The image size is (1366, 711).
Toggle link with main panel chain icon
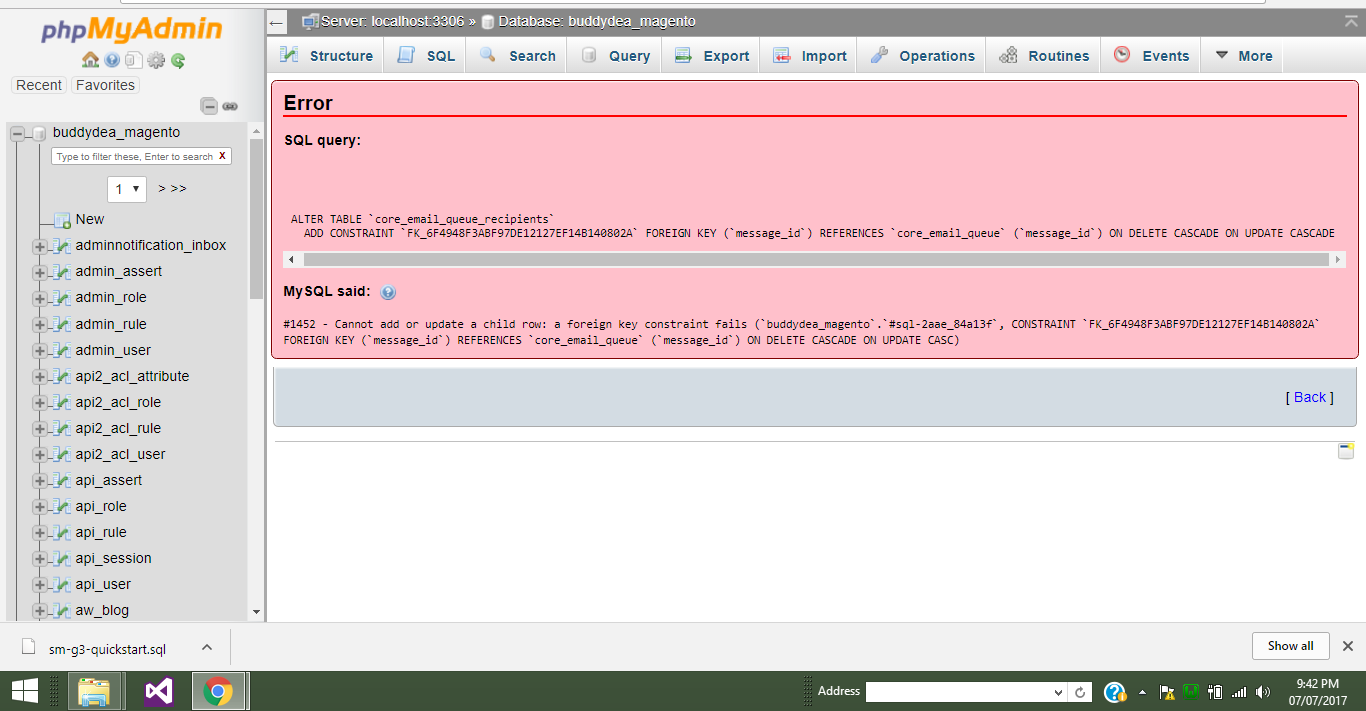230,106
